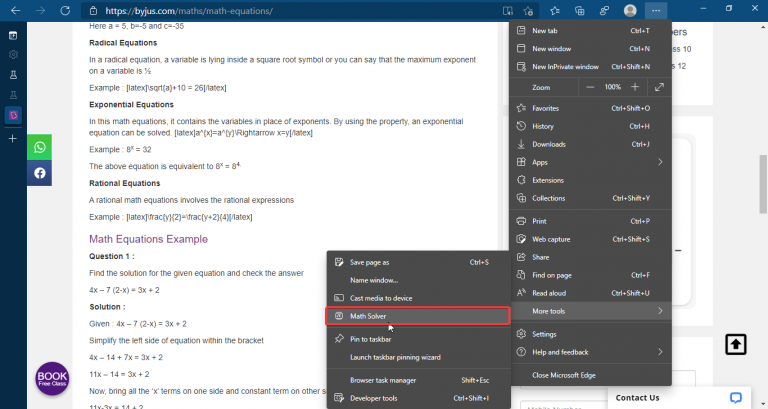Choose Name window option
The image size is (768, 409).
point(418,281)
